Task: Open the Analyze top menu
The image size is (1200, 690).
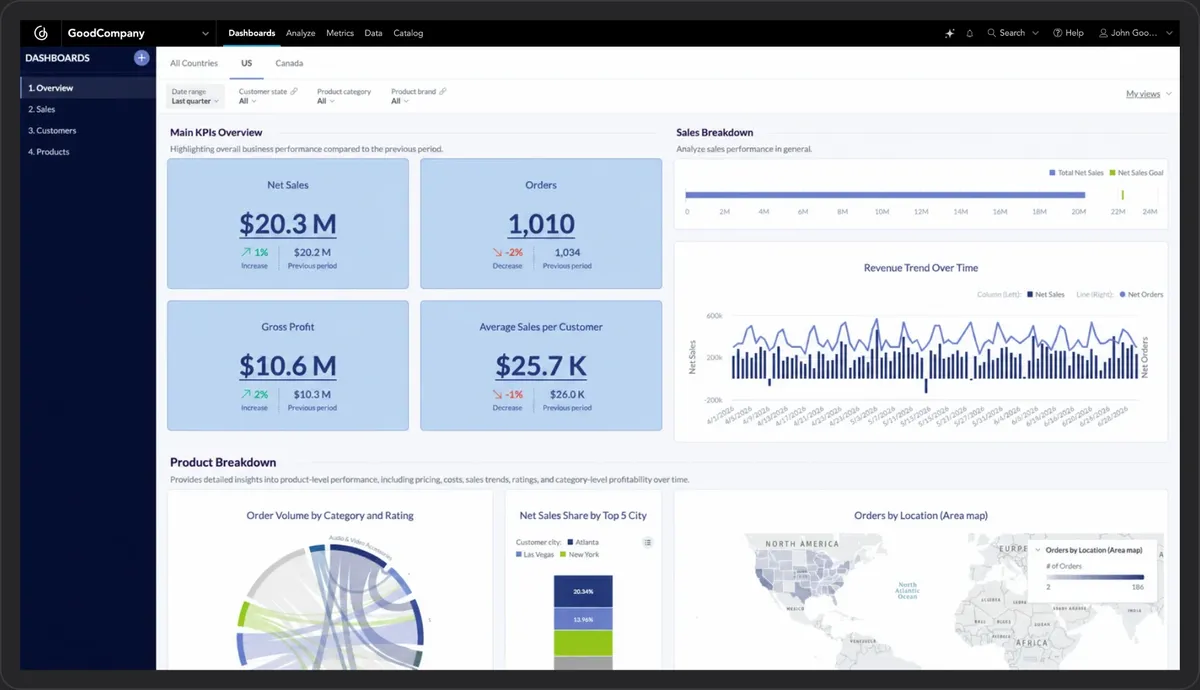Action: 300,33
